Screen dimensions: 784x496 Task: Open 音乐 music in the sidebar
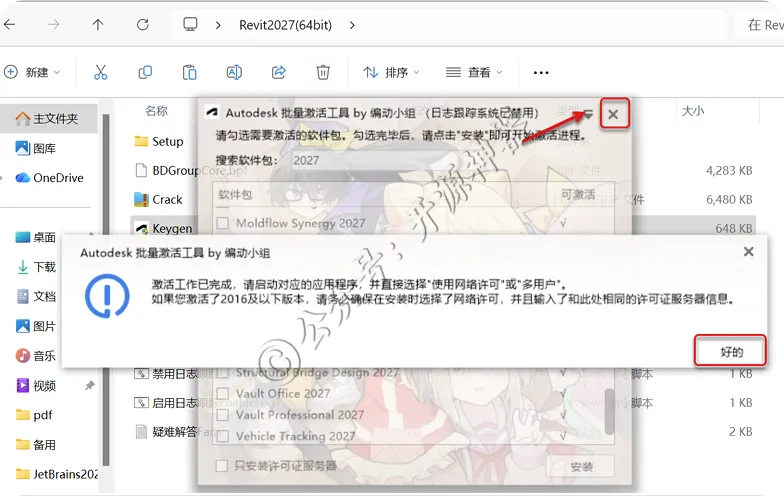36,356
